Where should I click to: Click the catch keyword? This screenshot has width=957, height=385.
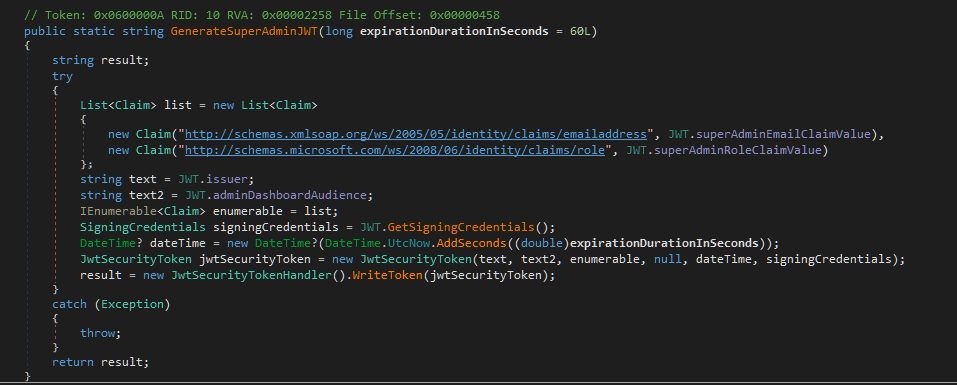(x=70, y=304)
